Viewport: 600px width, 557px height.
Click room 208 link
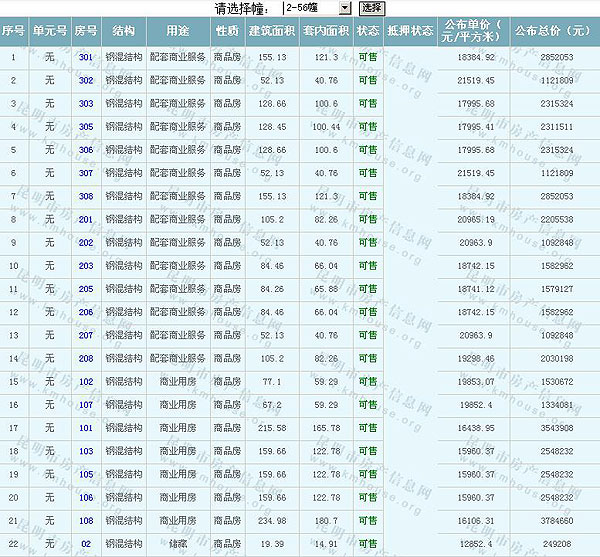click(86, 358)
